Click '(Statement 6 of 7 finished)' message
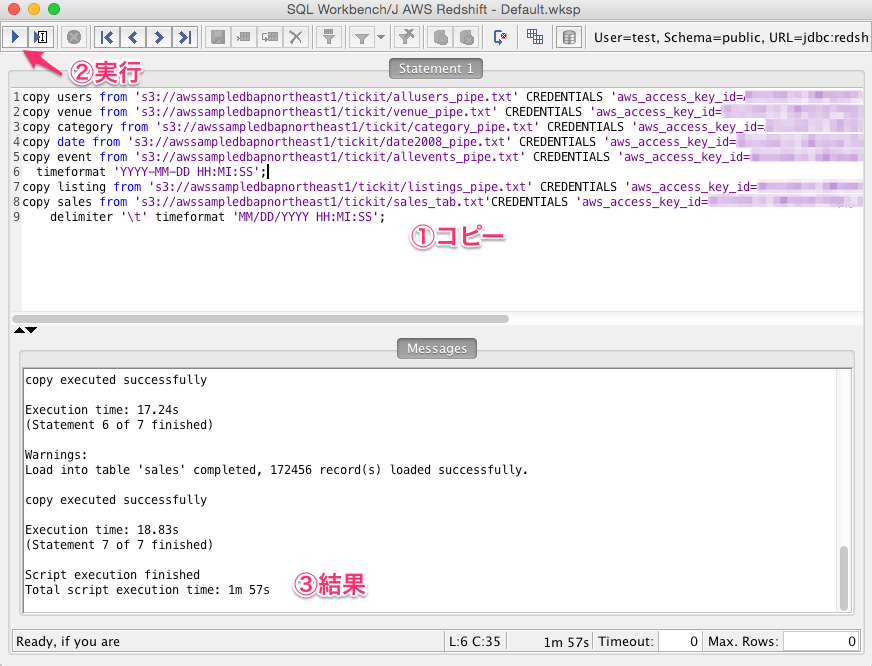 (119, 425)
